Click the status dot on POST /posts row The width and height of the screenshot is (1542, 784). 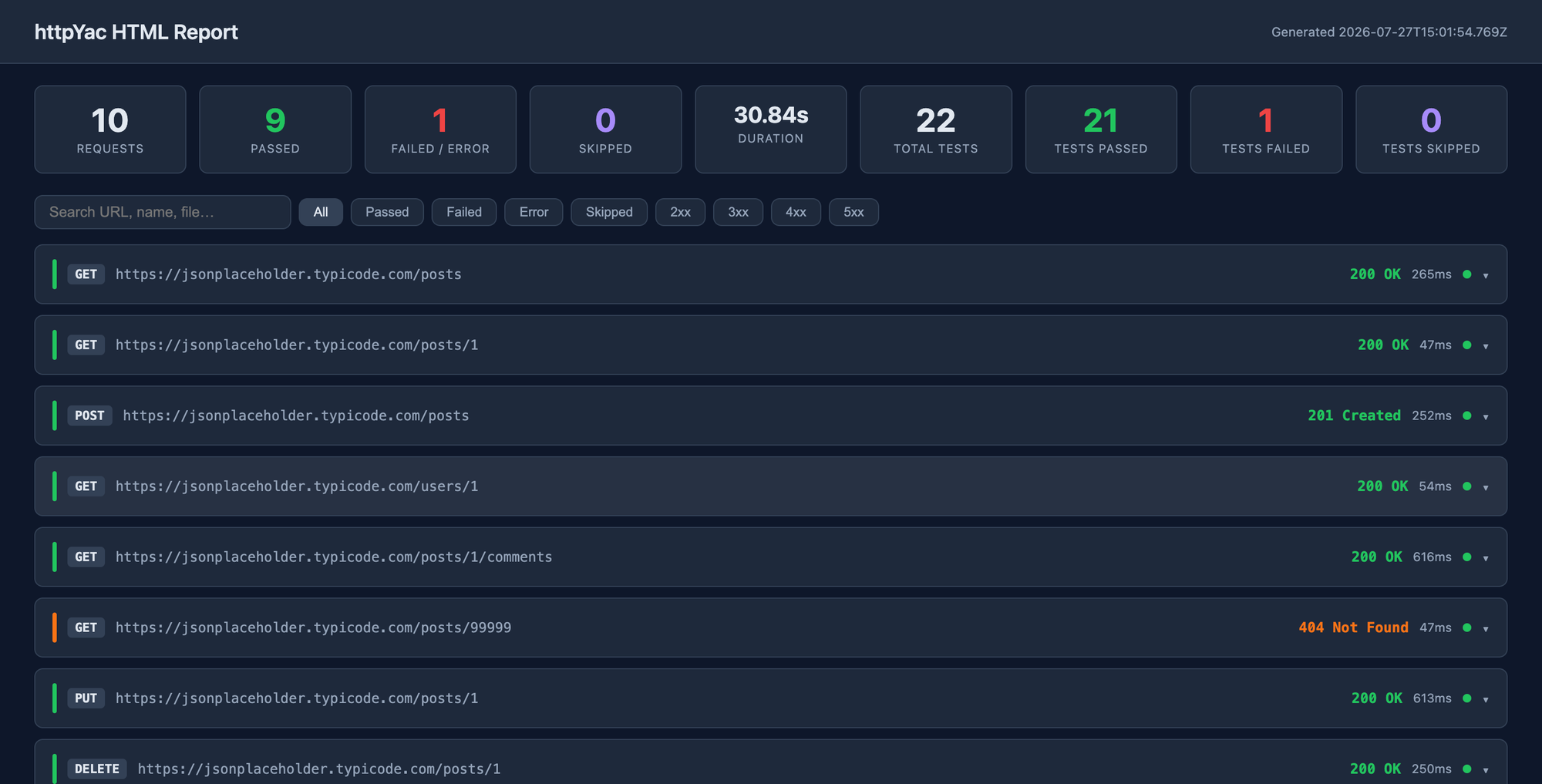[x=1467, y=416]
